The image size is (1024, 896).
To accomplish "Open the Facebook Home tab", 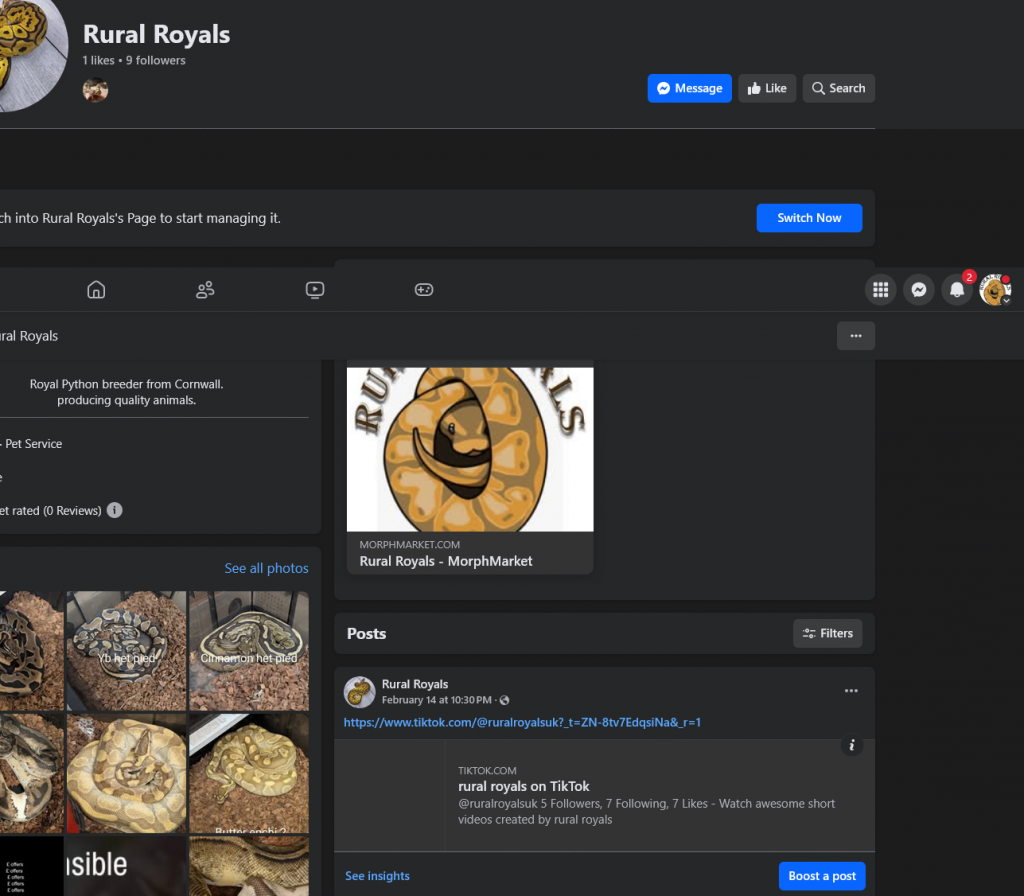I will (x=96, y=289).
